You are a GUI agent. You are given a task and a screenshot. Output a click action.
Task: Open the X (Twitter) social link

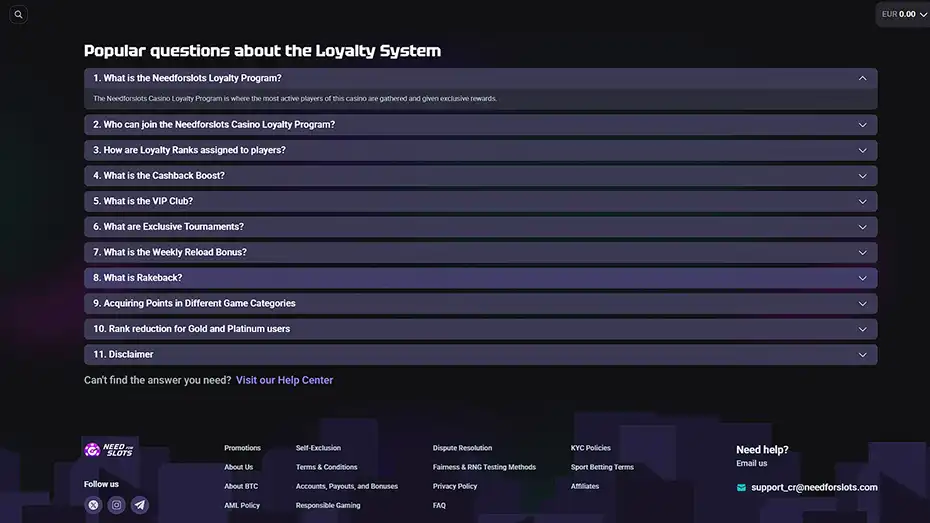(x=93, y=505)
